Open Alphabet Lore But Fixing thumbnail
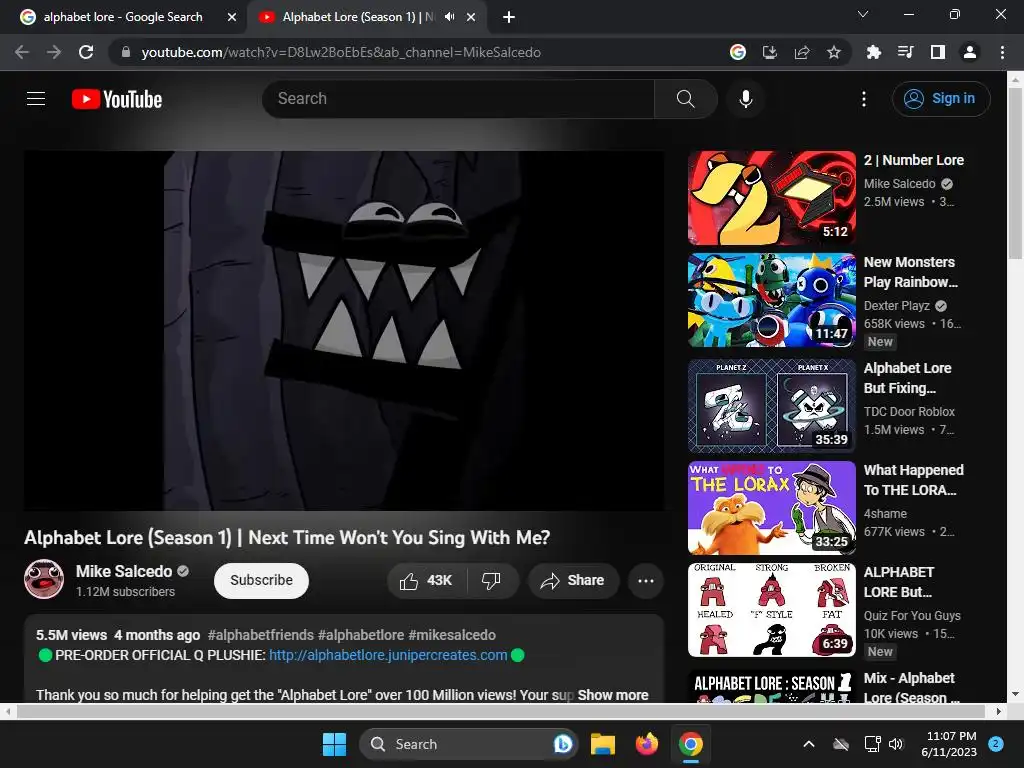 [772, 406]
